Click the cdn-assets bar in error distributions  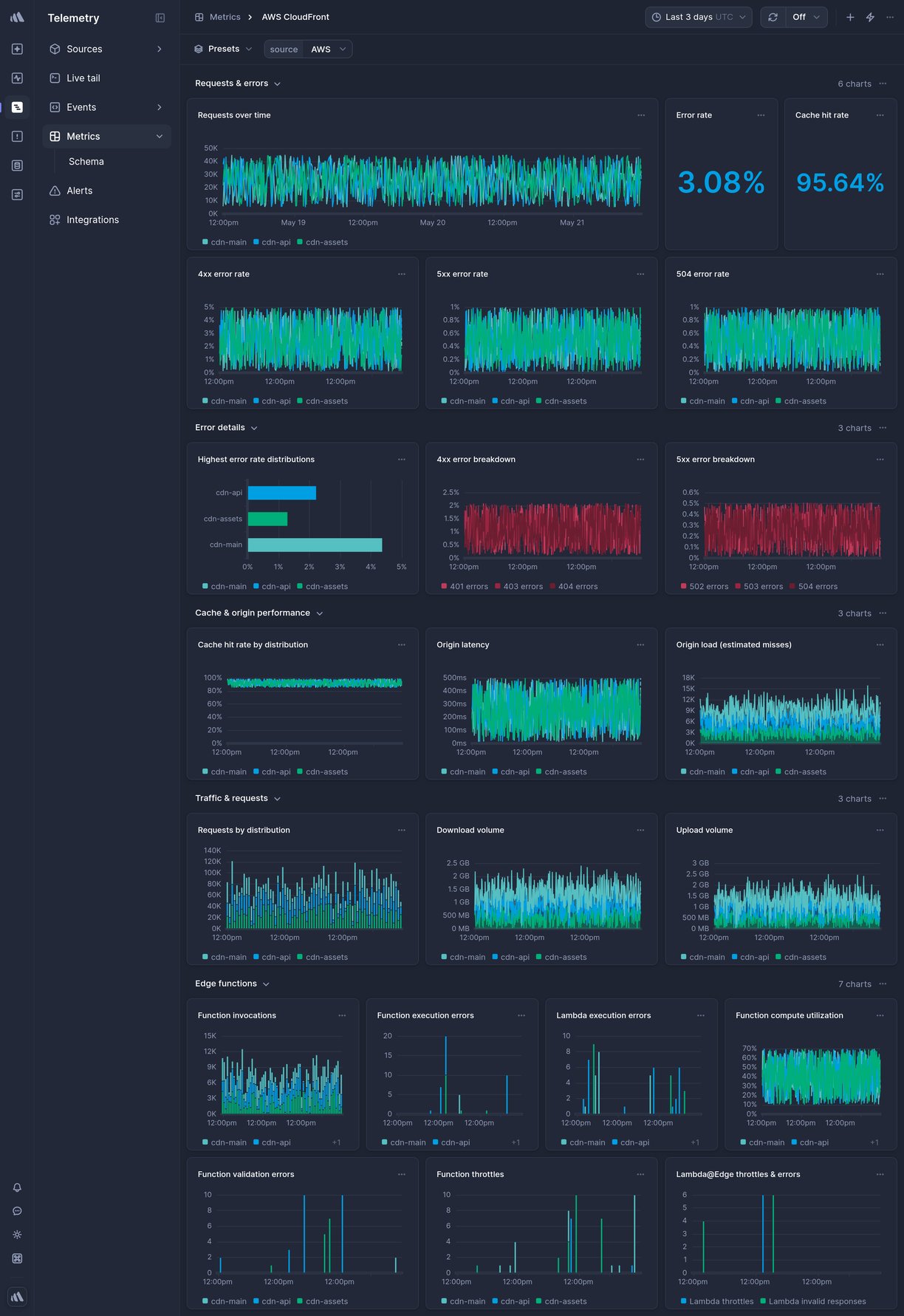(x=267, y=519)
